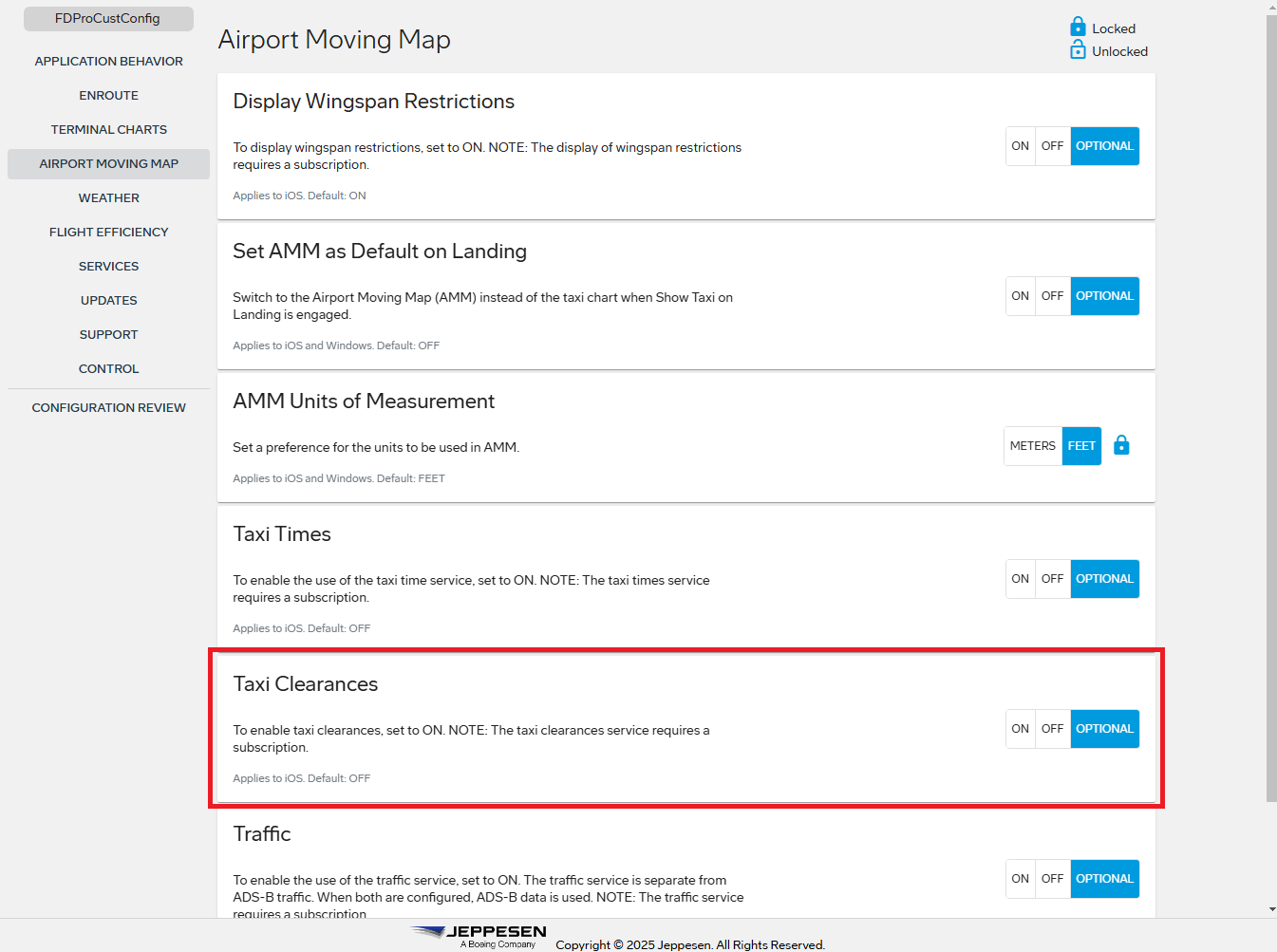Set Display Wingspan Restrictions to OFF
The image size is (1277, 952).
coord(1052,146)
